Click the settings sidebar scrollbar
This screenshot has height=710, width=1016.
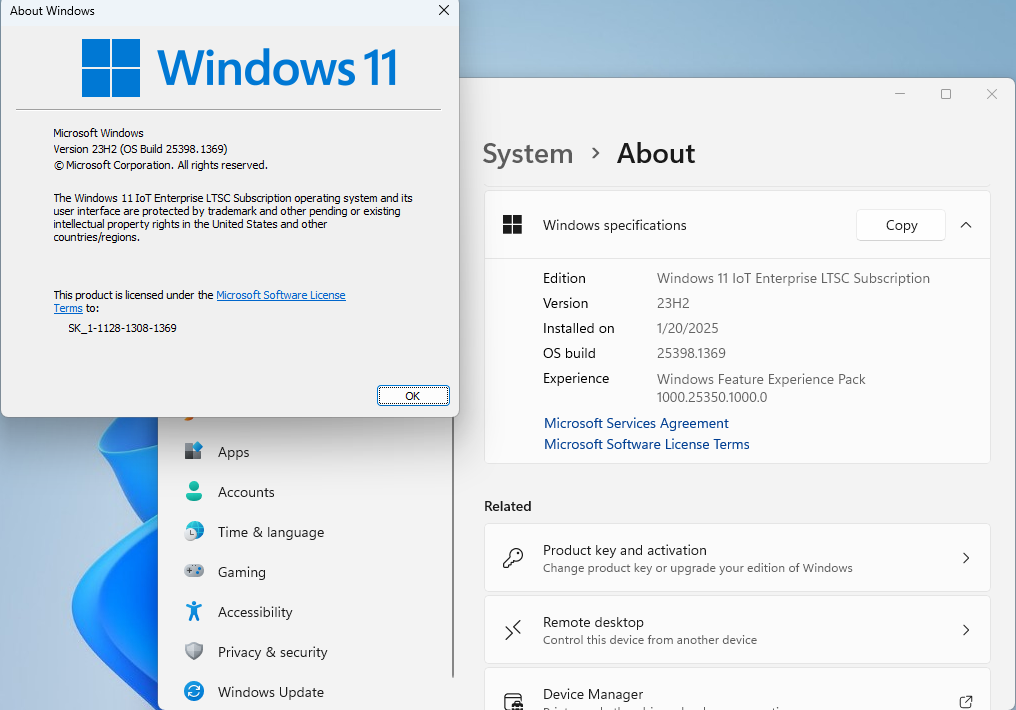click(453, 547)
